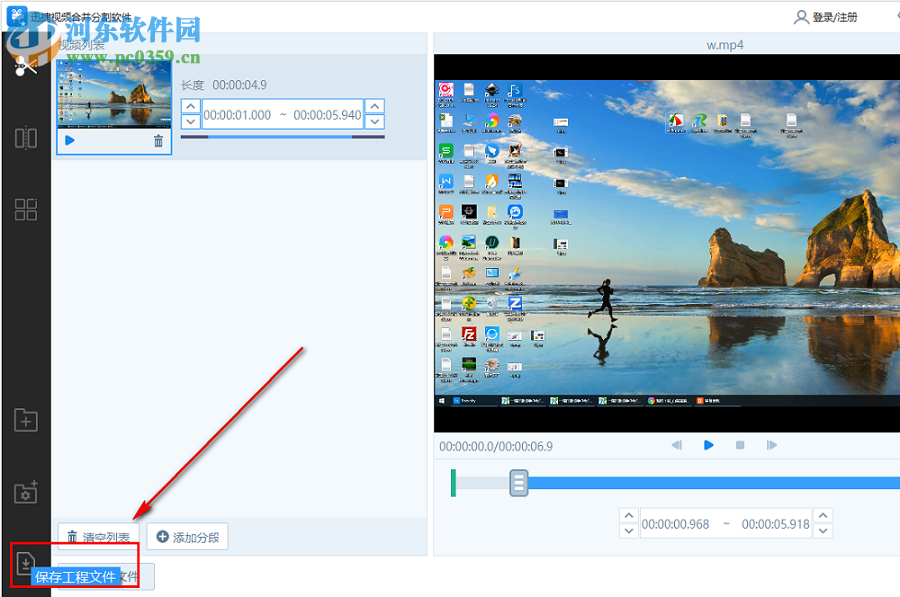
Task: Click the w.mp4 video title
Action: 724,45
